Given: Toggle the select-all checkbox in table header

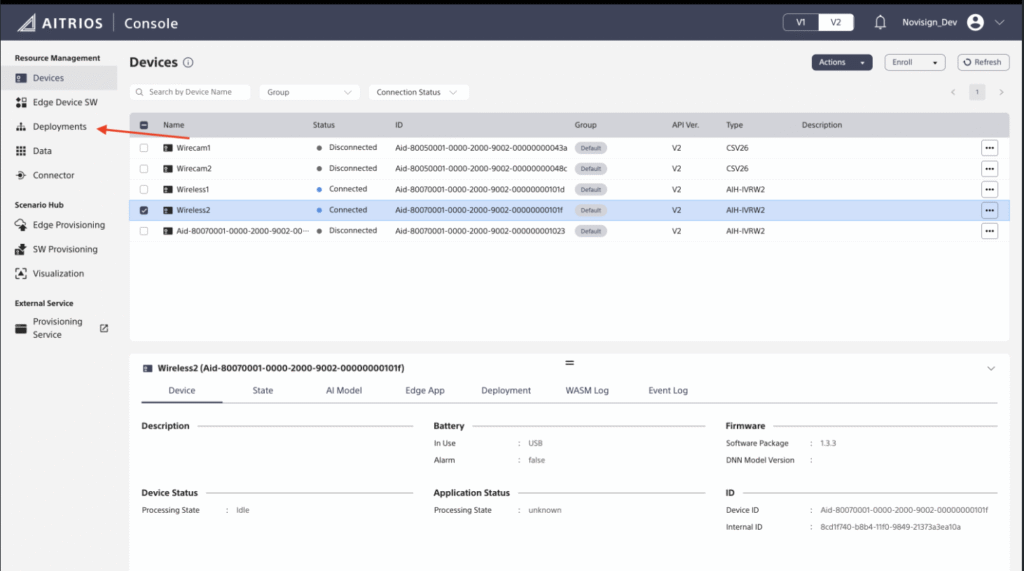Looking at the screenshot, I should [144, 126].
